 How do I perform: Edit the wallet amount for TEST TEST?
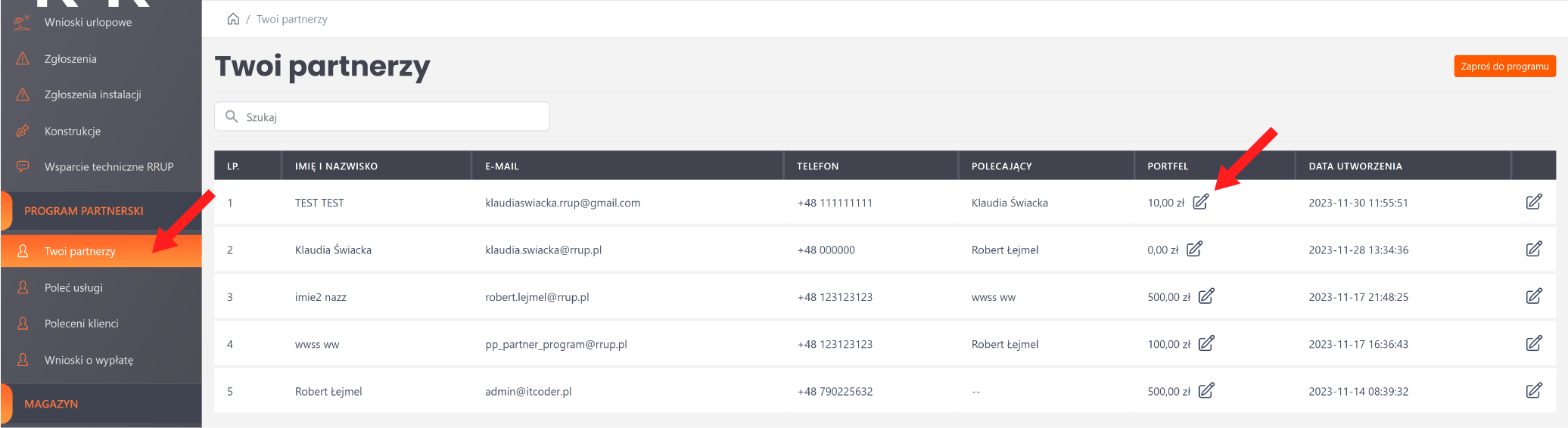click(x=1200, y=202)
